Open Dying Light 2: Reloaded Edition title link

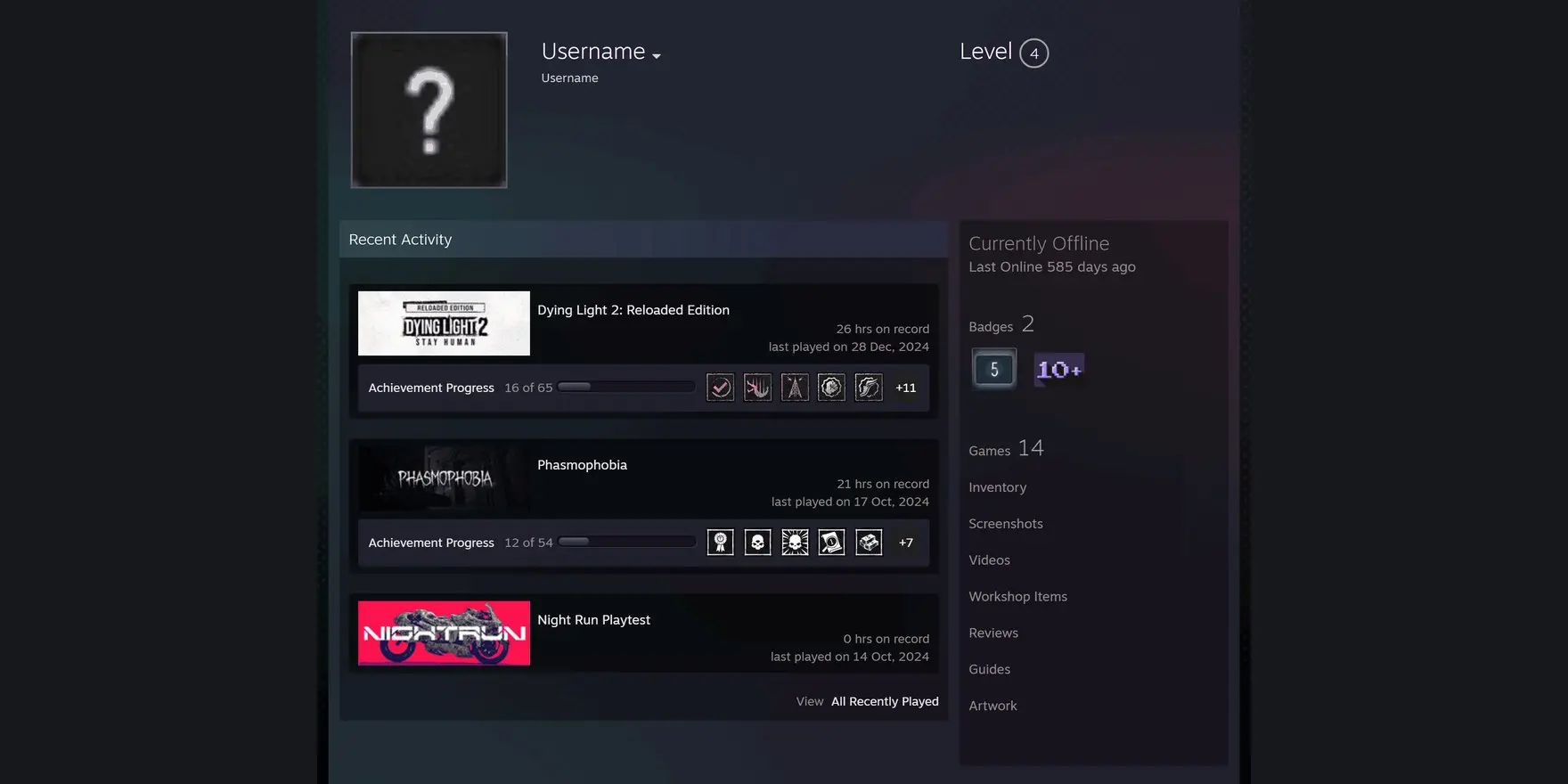[x=633, y=310]
